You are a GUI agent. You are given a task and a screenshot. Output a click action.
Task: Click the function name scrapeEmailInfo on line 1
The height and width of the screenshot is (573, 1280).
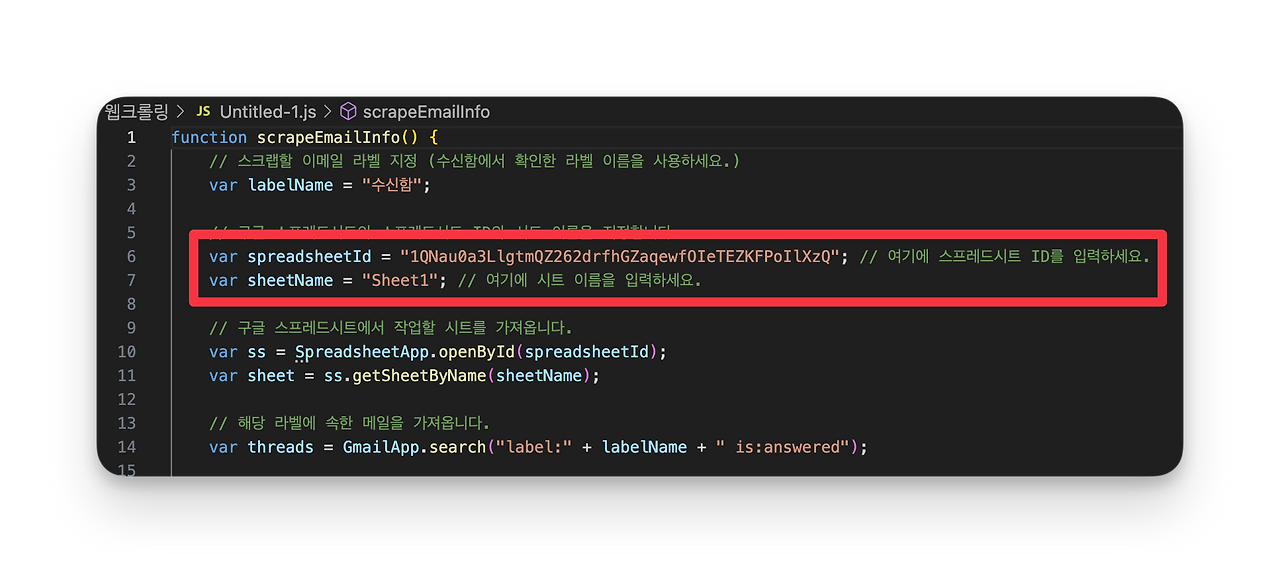[x=328, y=137]
